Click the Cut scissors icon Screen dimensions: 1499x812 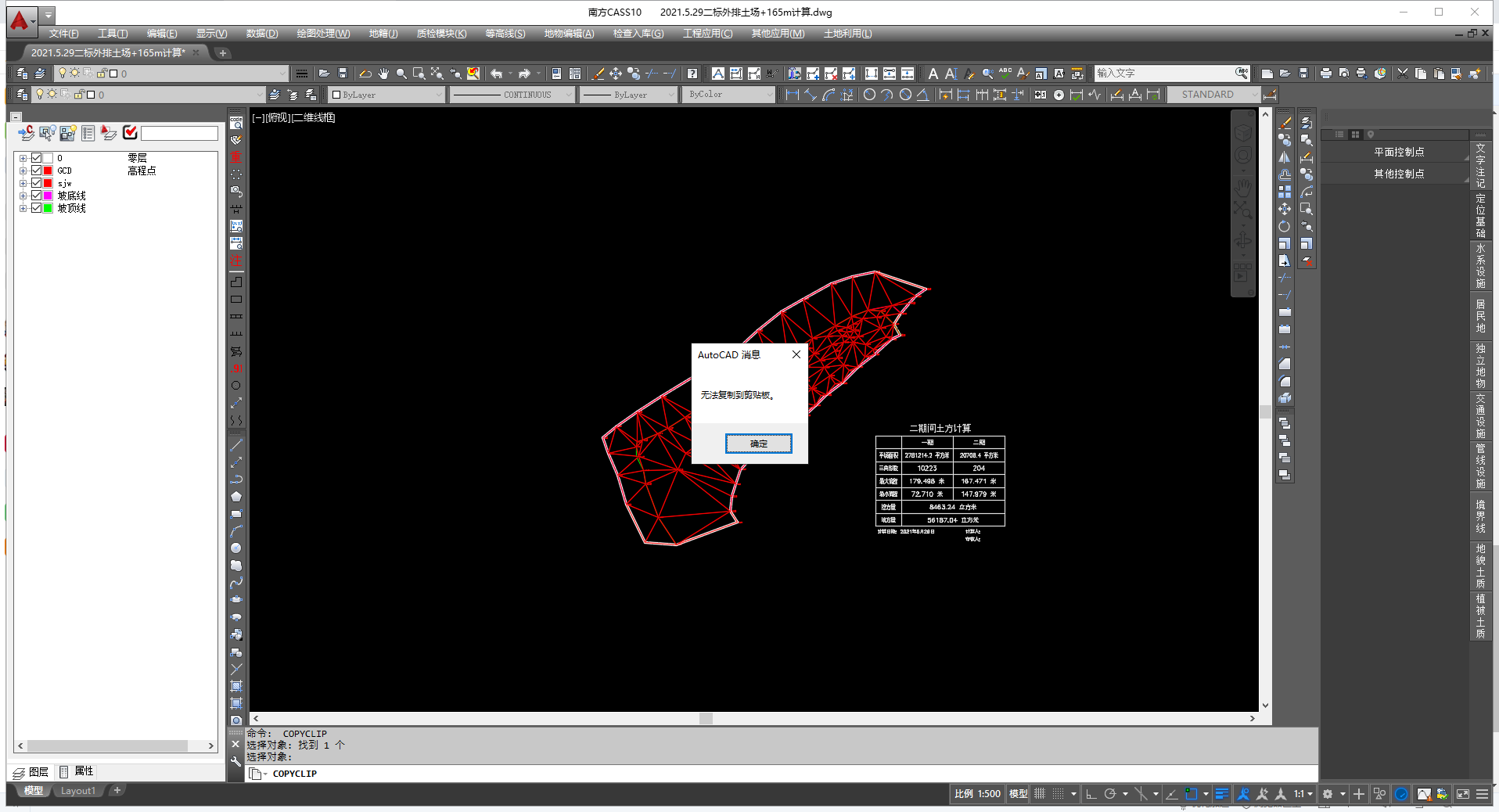coord(1403,74)
